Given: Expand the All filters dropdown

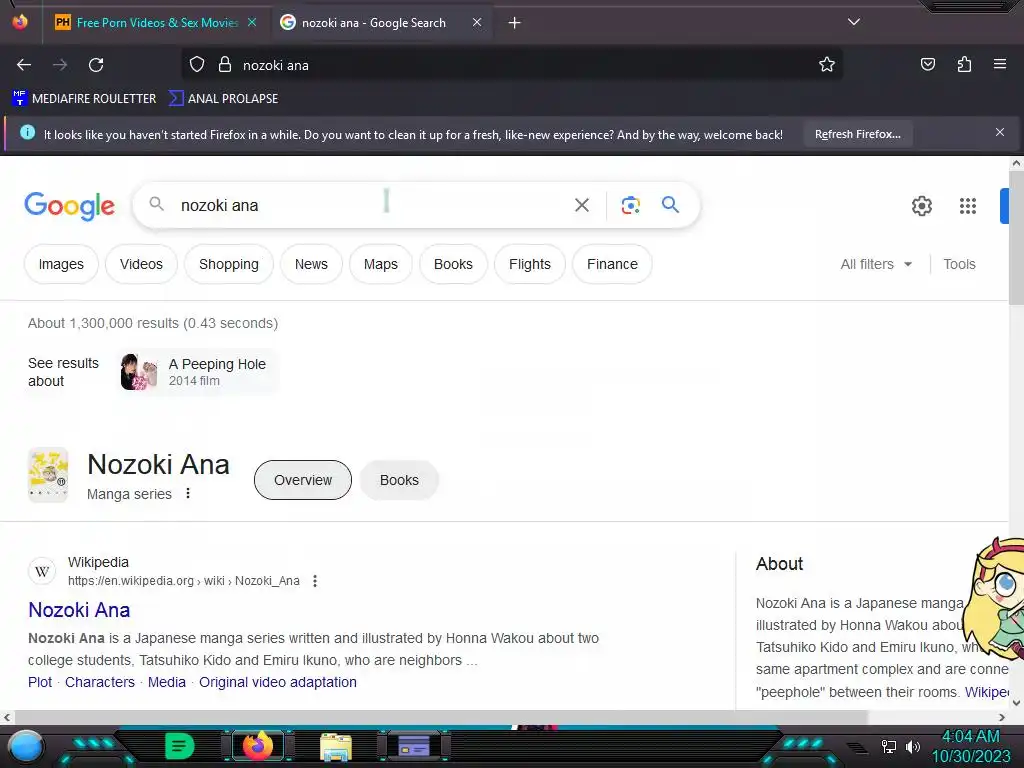Looking at the screenshot, I should (x=876, y=264).
